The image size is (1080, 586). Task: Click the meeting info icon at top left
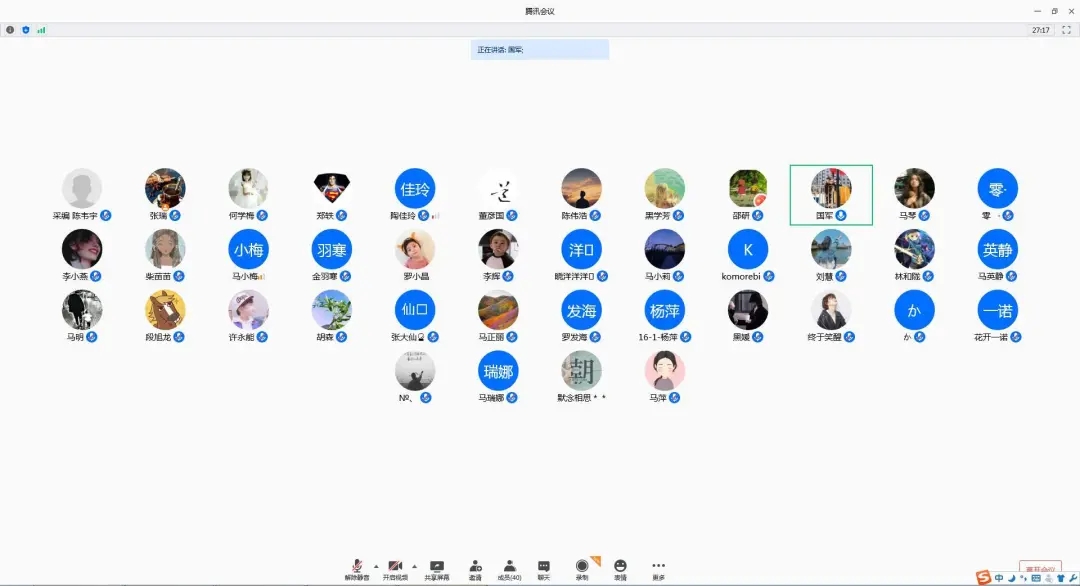point(10,30)
